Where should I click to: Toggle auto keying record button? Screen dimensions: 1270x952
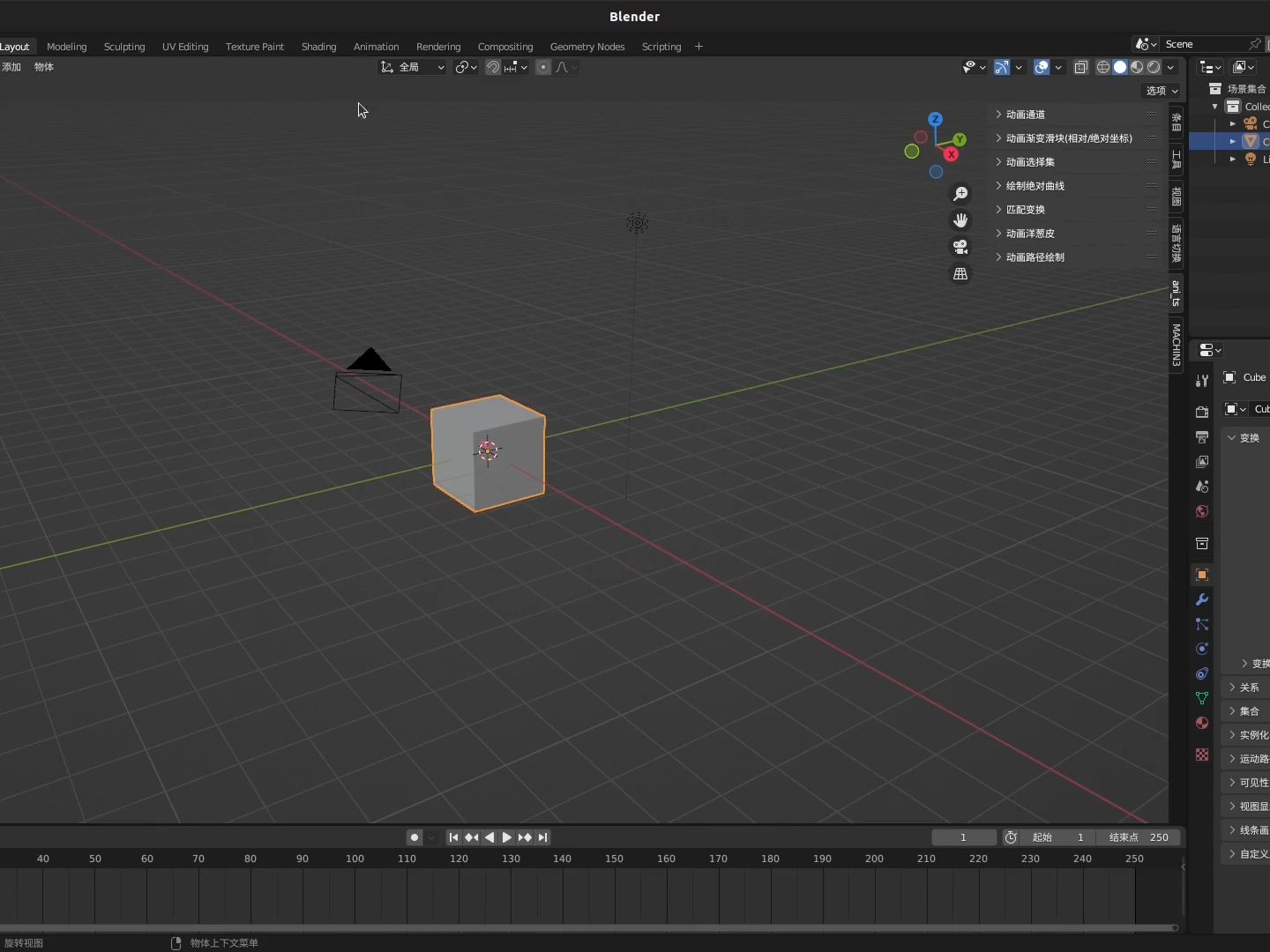tap(414, 837)
